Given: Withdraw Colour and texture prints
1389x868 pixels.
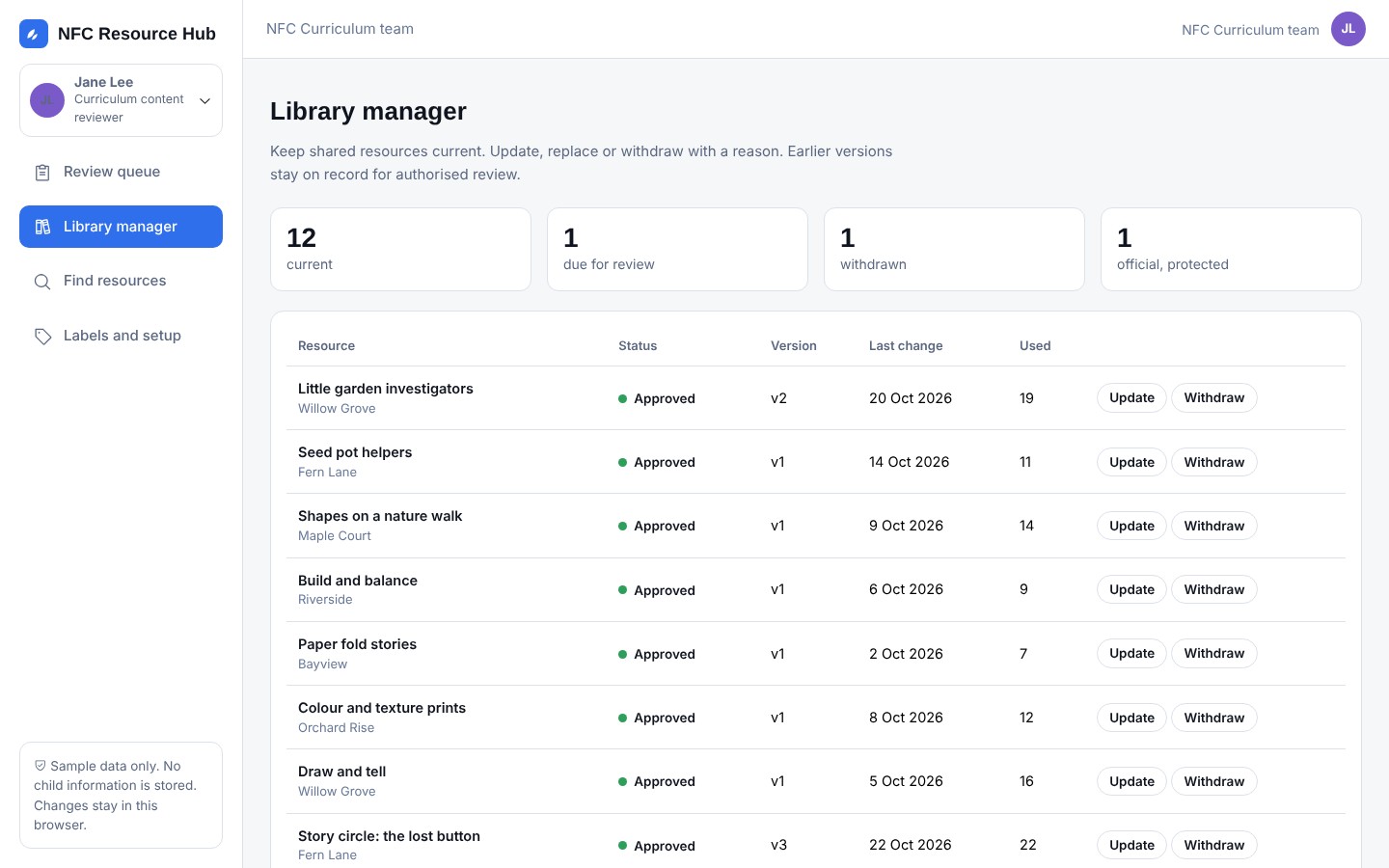Looking at the screenshot, I should 1213,718.
